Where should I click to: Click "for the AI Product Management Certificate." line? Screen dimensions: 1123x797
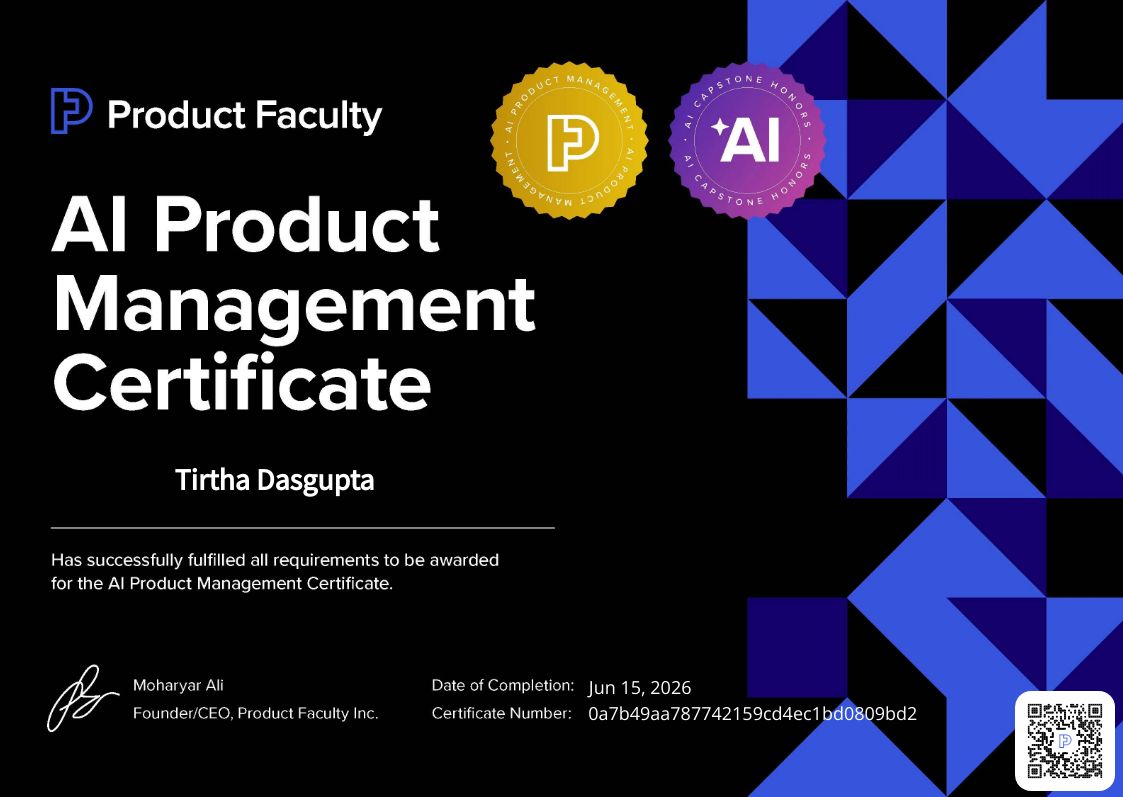[x=222, y=584]
